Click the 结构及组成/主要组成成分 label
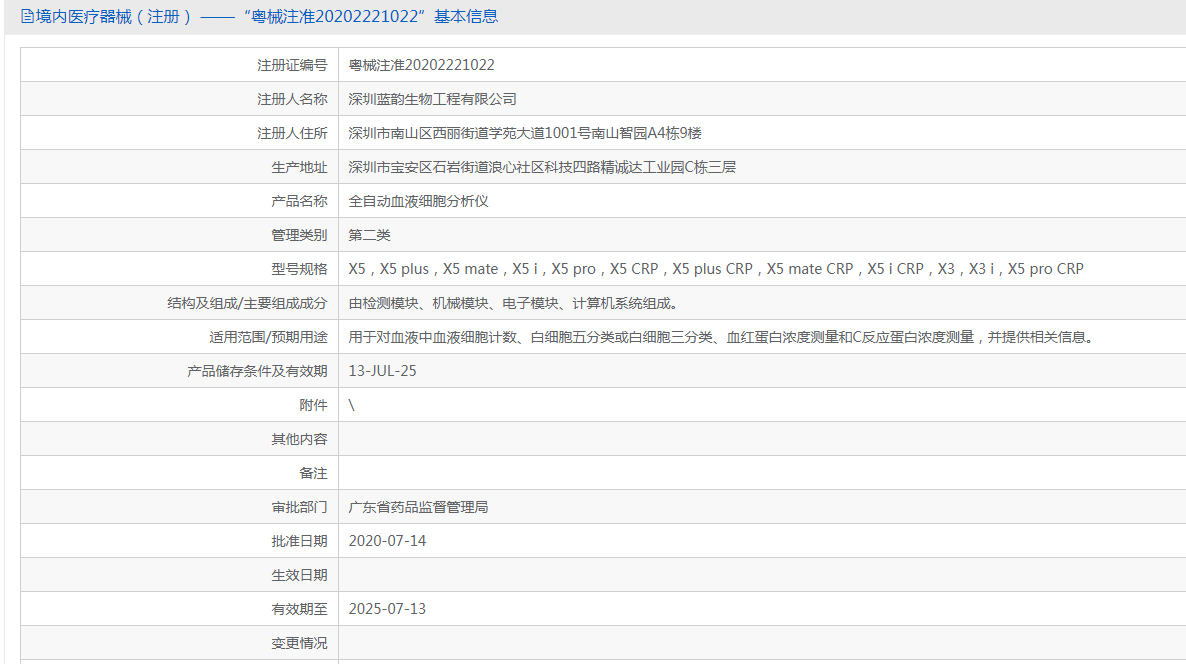 click(247, 303)
